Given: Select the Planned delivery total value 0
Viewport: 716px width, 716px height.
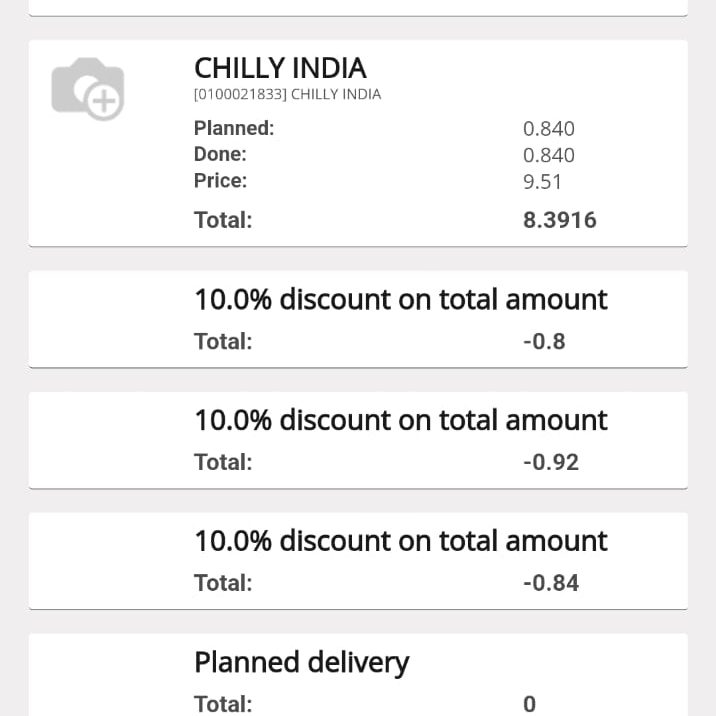Looking at the screenshot, I should (x=530, y=704).
